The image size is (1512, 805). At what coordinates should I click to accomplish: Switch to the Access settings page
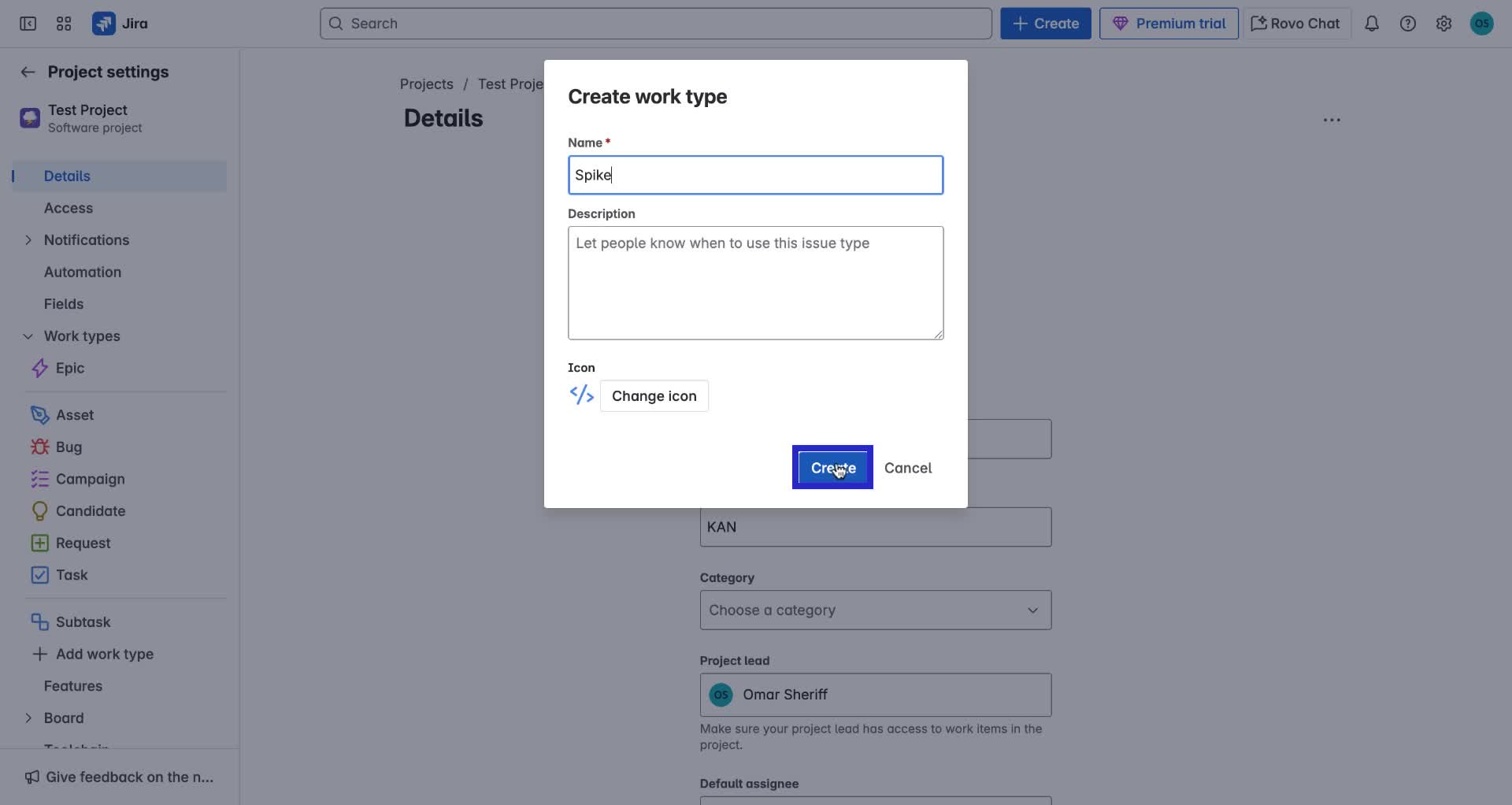pos(67,208)
